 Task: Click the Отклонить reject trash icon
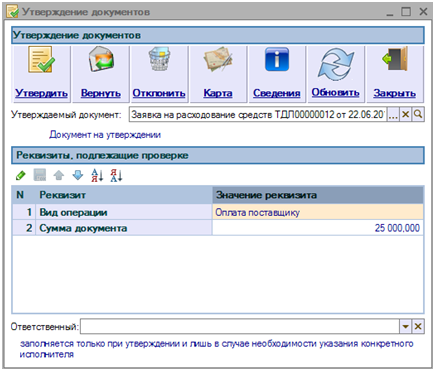pos(159,59)
